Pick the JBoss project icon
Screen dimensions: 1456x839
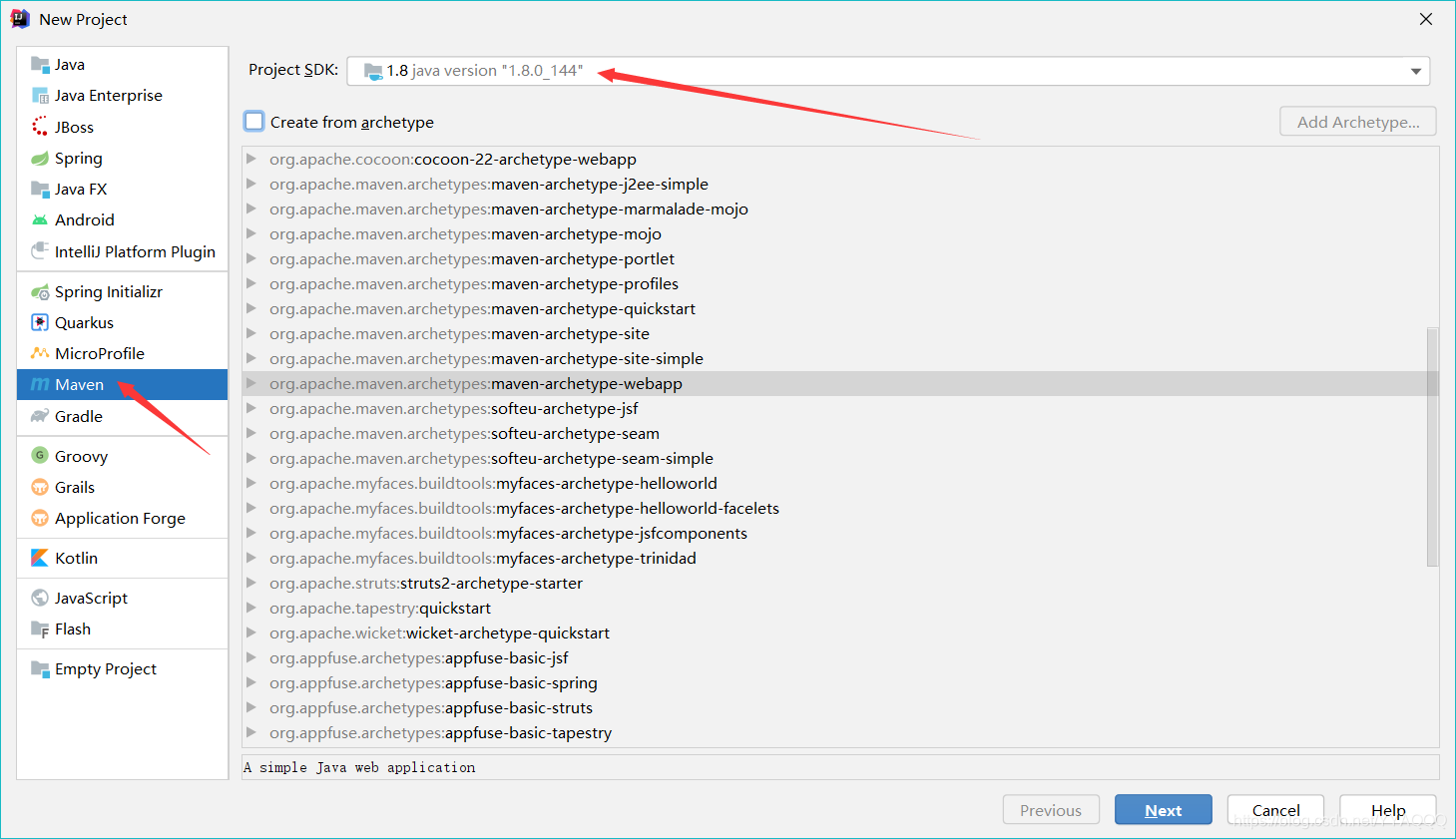click(40, 127)
